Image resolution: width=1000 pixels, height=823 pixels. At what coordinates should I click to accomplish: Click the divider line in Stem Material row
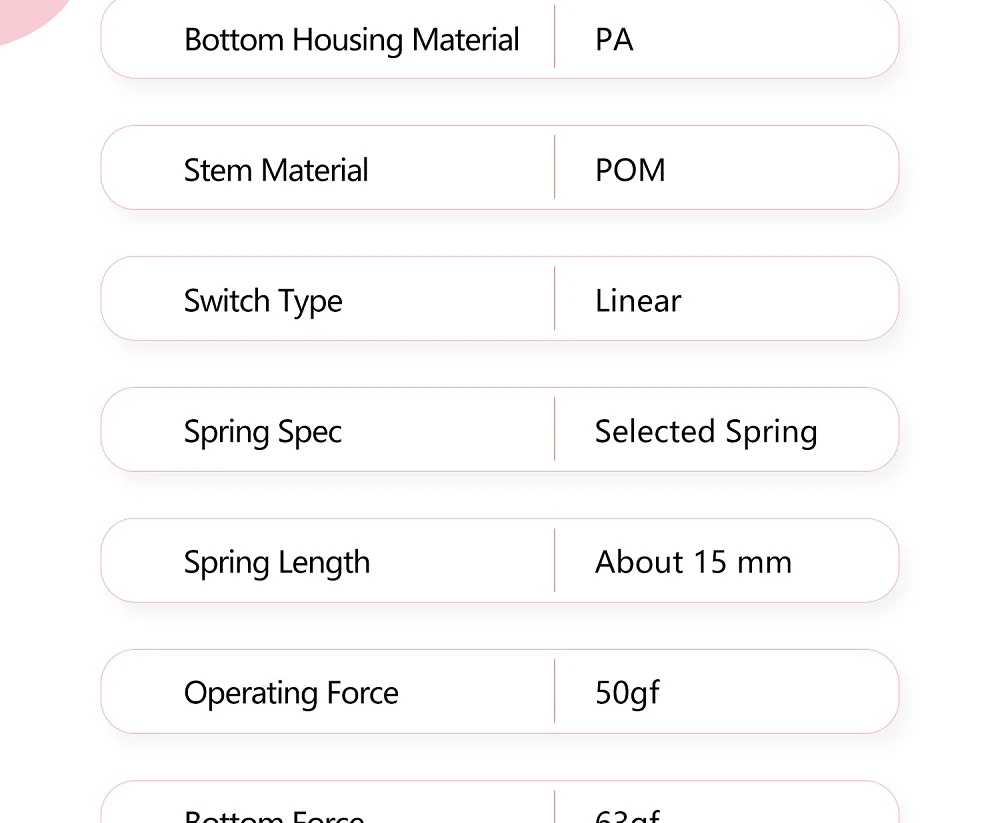pyautogui.click(x=555, y=168)
